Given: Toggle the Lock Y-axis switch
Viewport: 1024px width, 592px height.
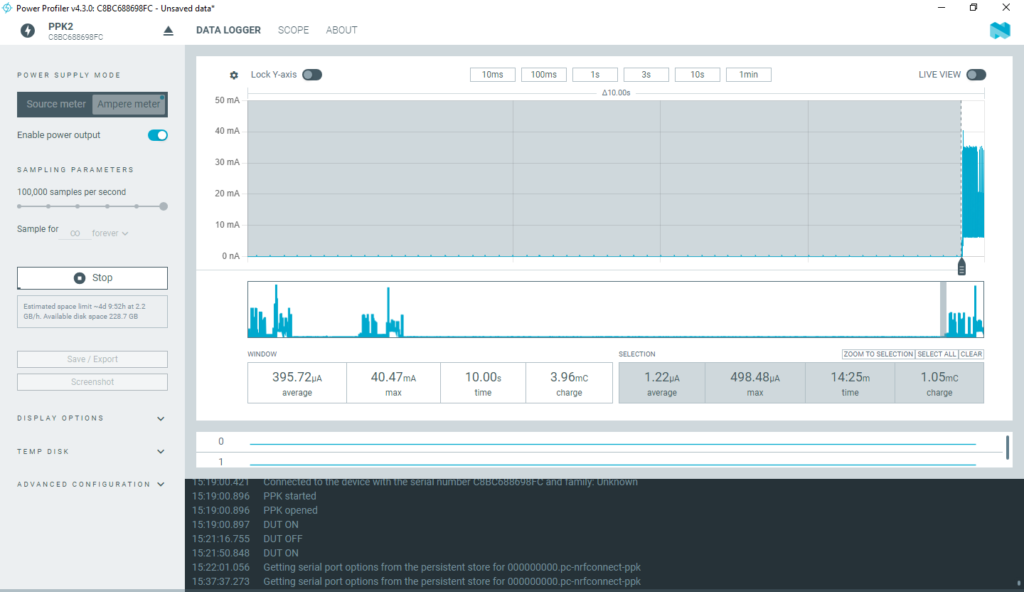Looking at the screenshot, I should 312,75.
